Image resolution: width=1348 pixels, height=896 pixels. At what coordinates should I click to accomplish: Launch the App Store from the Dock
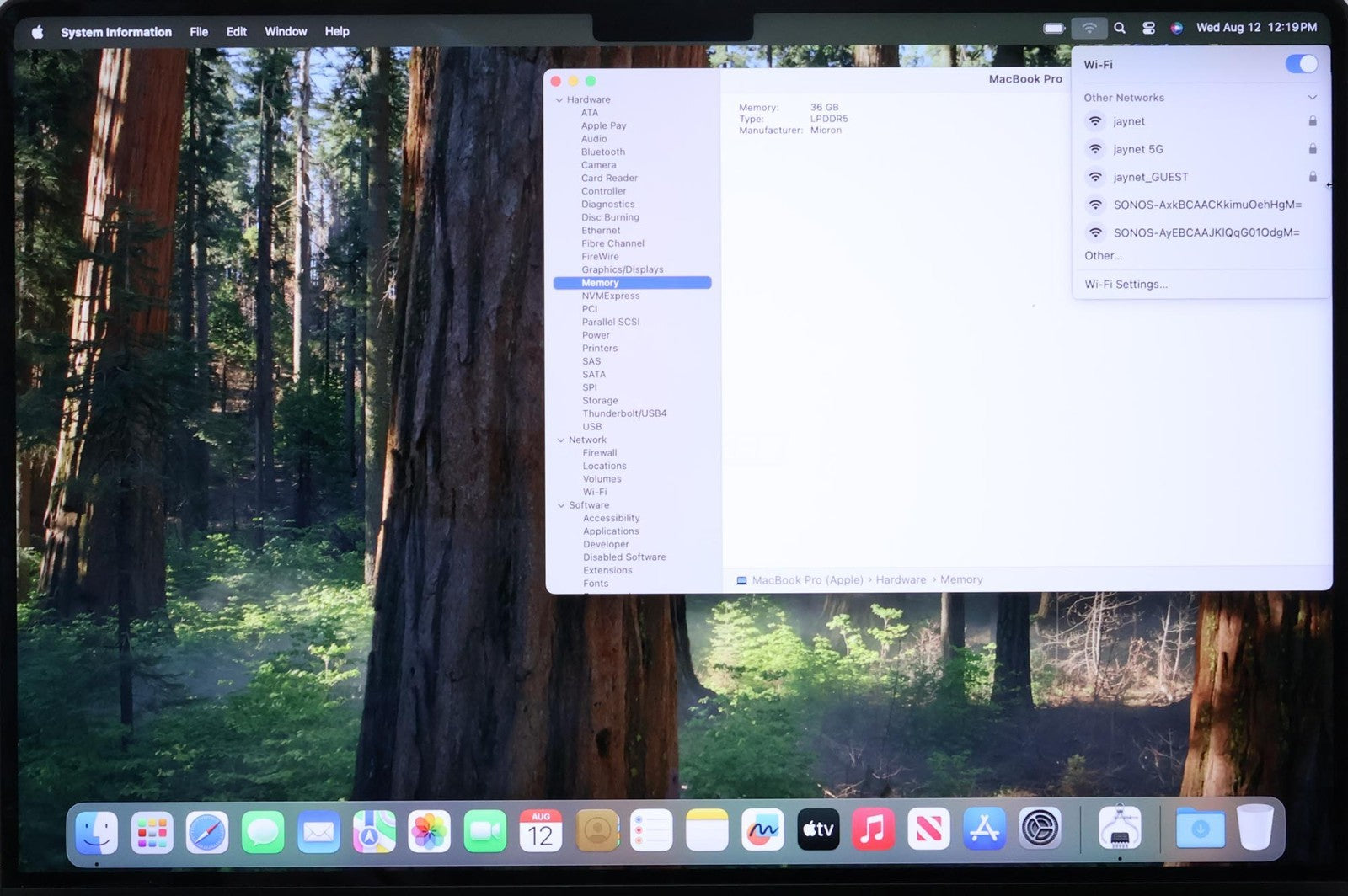tap(984, 830)
